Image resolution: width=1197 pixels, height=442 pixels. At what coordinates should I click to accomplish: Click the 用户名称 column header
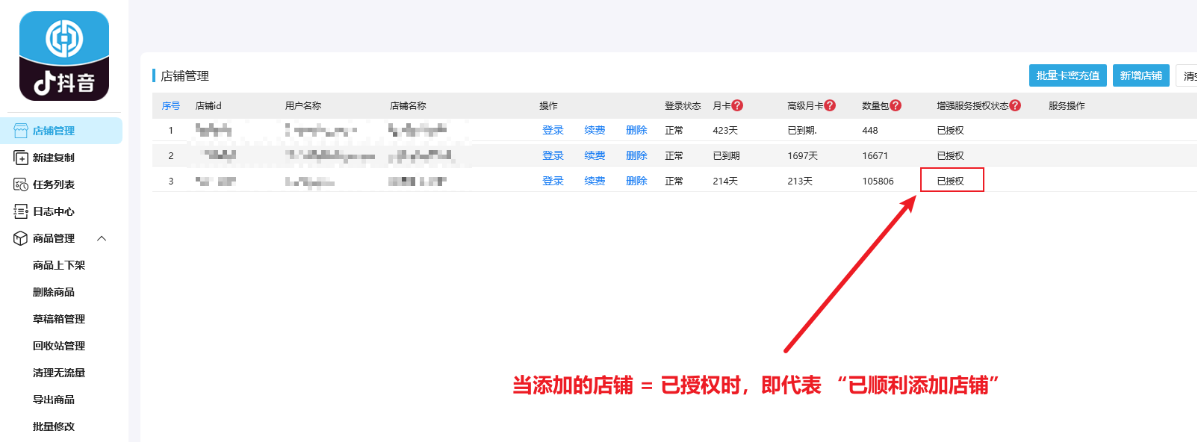[x=303, y=106]
